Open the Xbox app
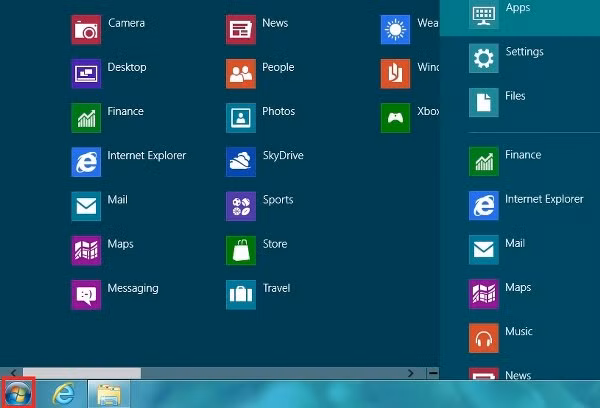Viewport: 600px width, 408px height. click(396, 118)
